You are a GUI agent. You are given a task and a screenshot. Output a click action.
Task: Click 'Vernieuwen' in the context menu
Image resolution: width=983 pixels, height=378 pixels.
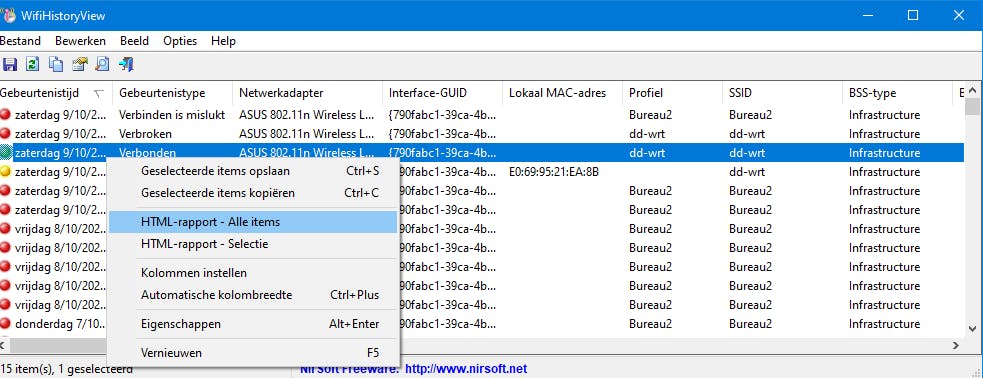(x=253, y=353)
